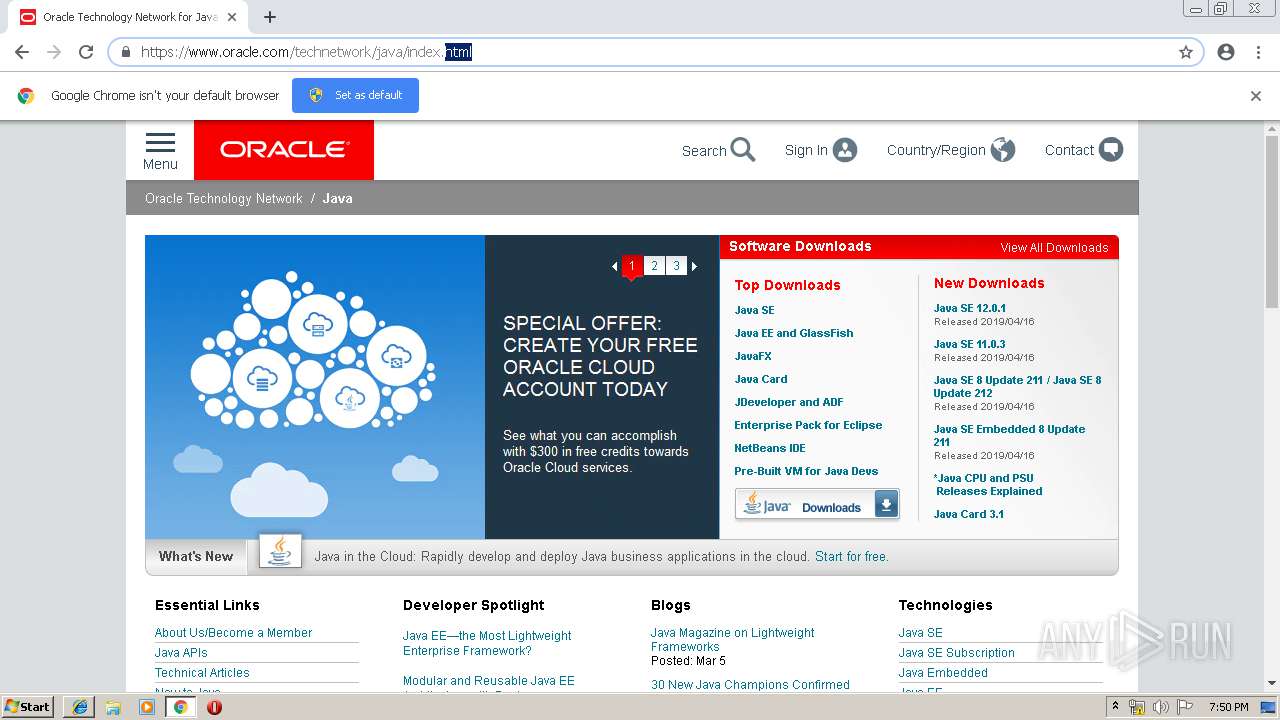Screen dimensions: 1280x720
Task: Open Enterprise Pack for Eclipse link
Action: tap(808, 425)
